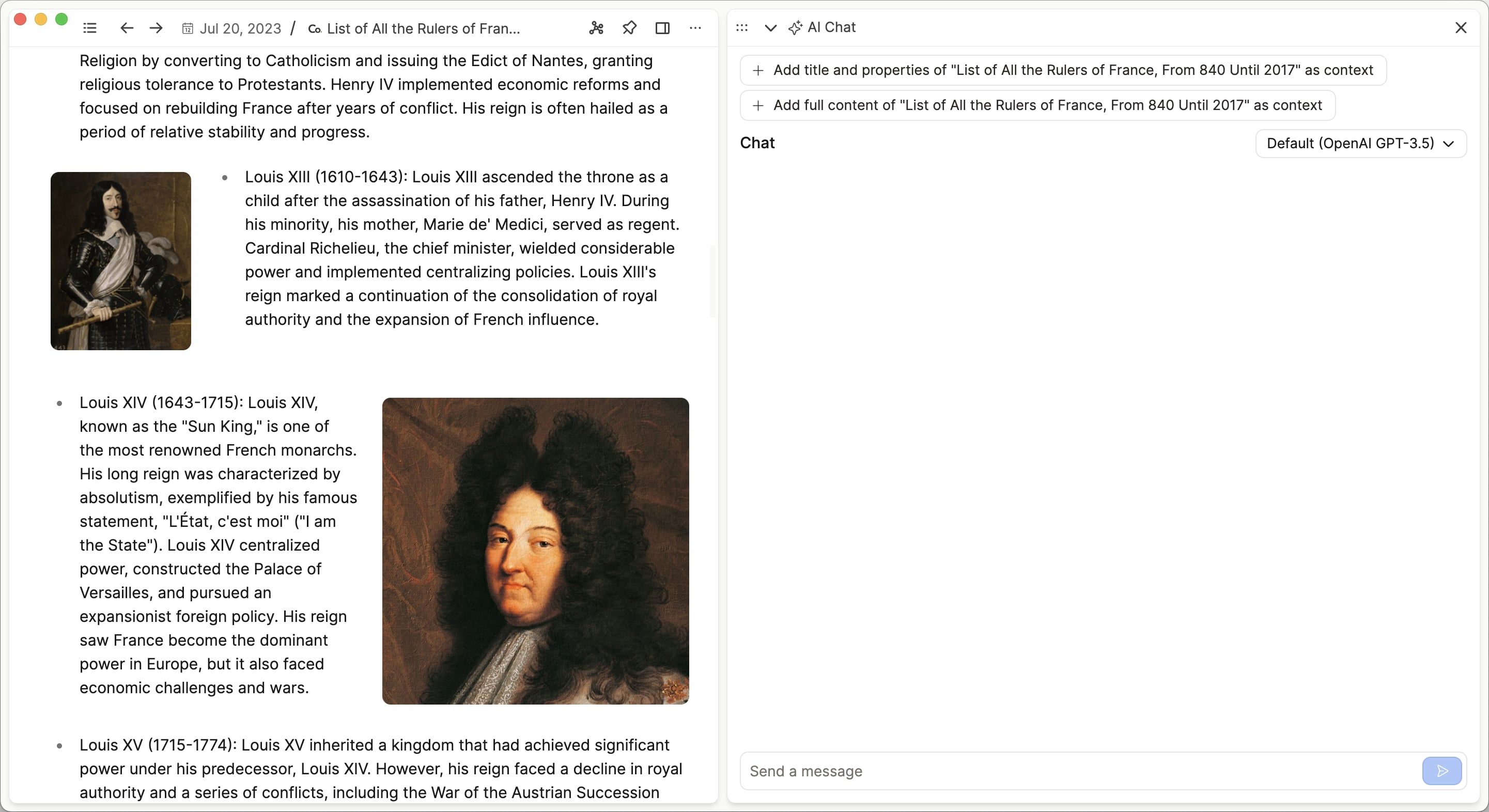Navigate back using the left arrow
1489x812 pixels.
coord(126,27)
